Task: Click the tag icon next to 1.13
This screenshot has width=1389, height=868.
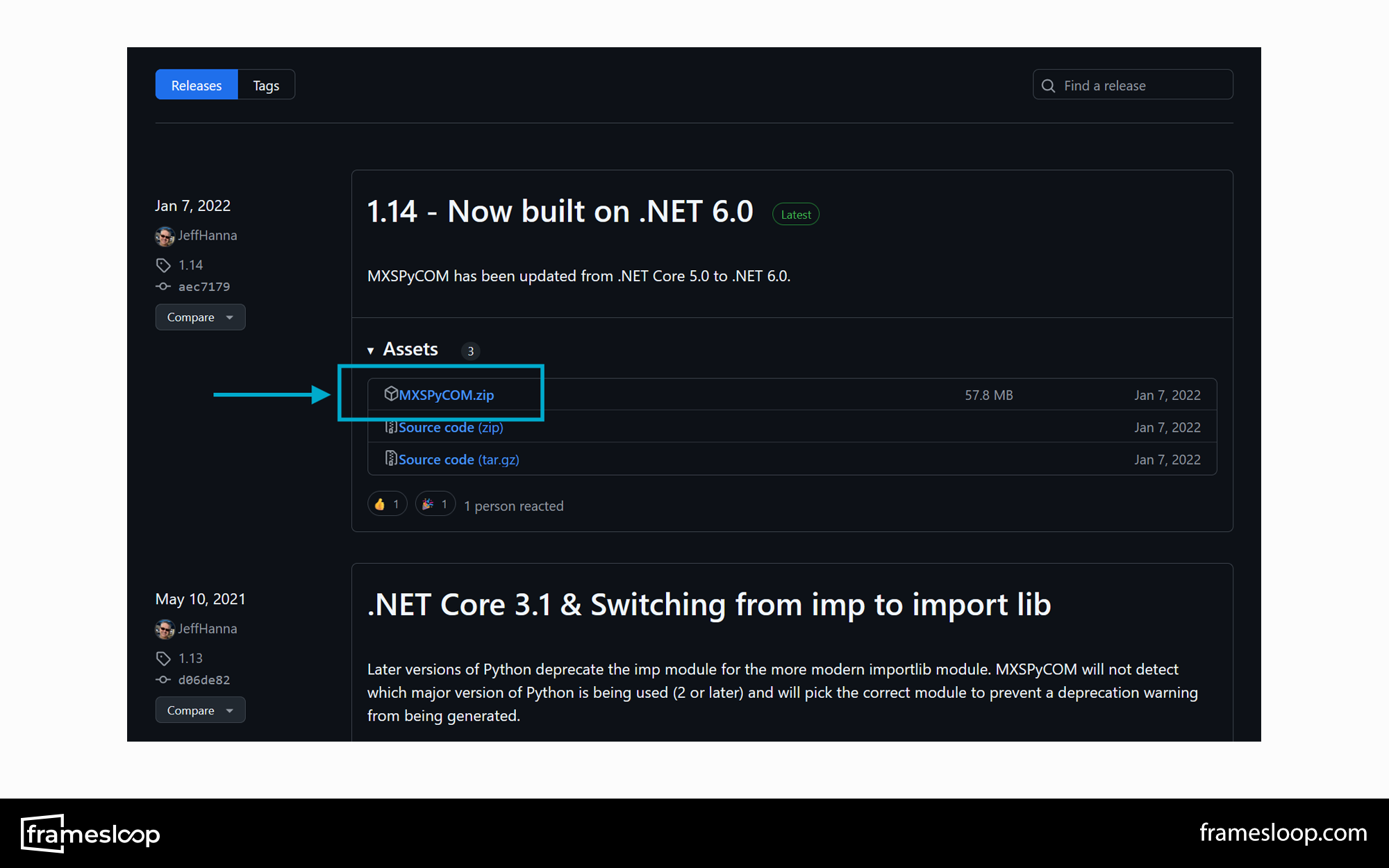Action: pos(163,658)
